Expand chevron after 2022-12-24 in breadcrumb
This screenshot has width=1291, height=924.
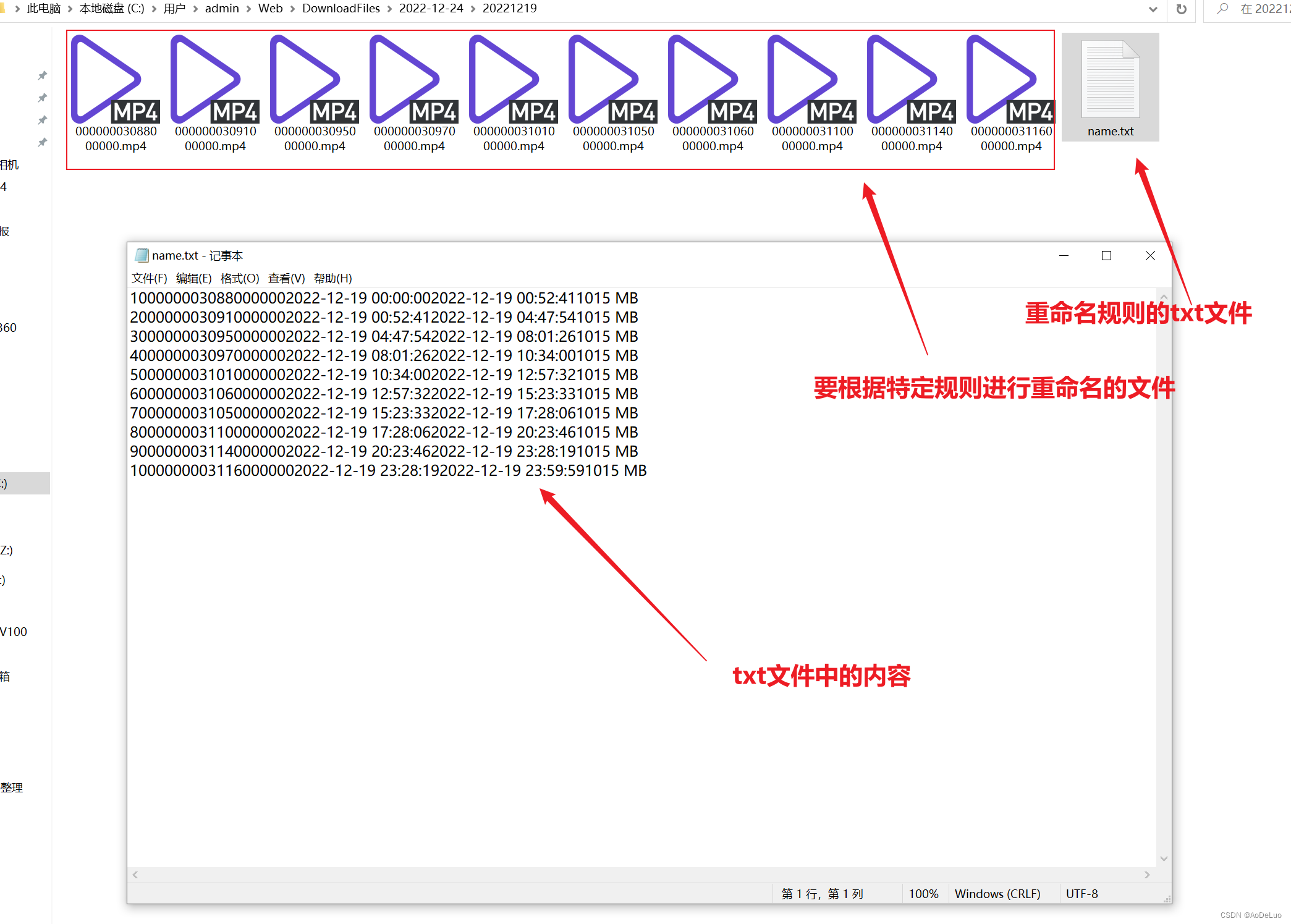[473, 9]
